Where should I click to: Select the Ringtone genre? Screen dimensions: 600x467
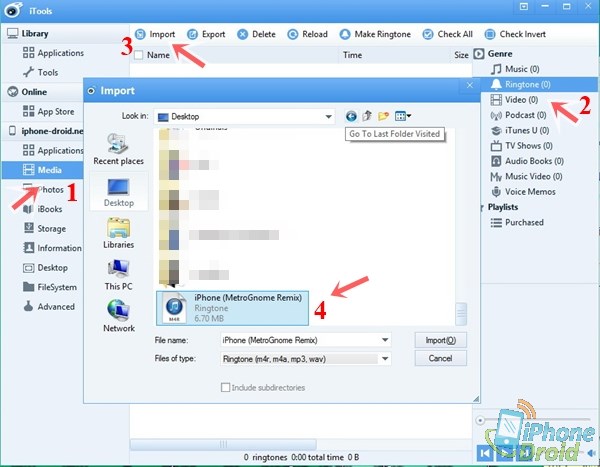(x=539, y=84)
